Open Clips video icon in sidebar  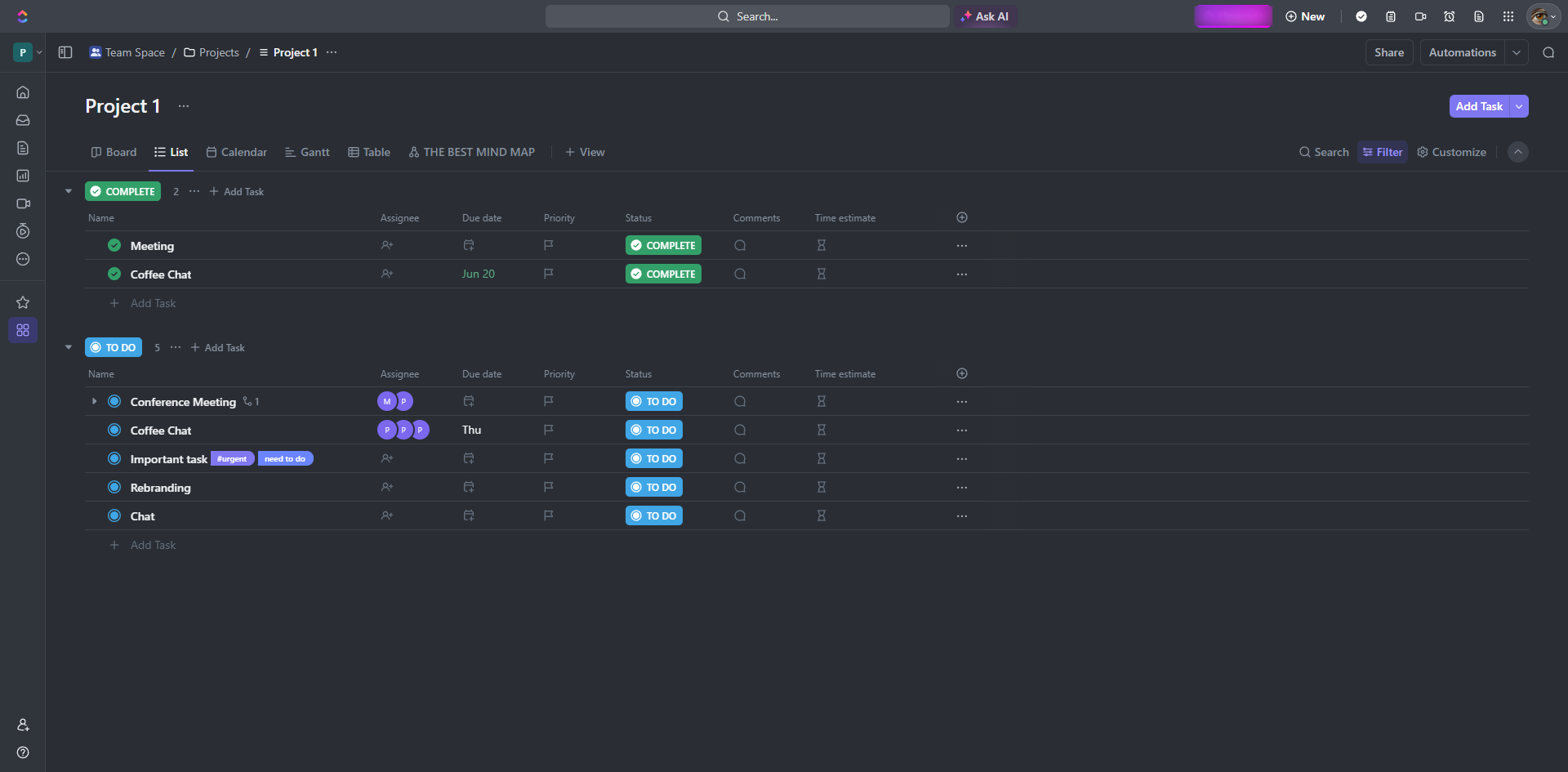click(23, 203)
